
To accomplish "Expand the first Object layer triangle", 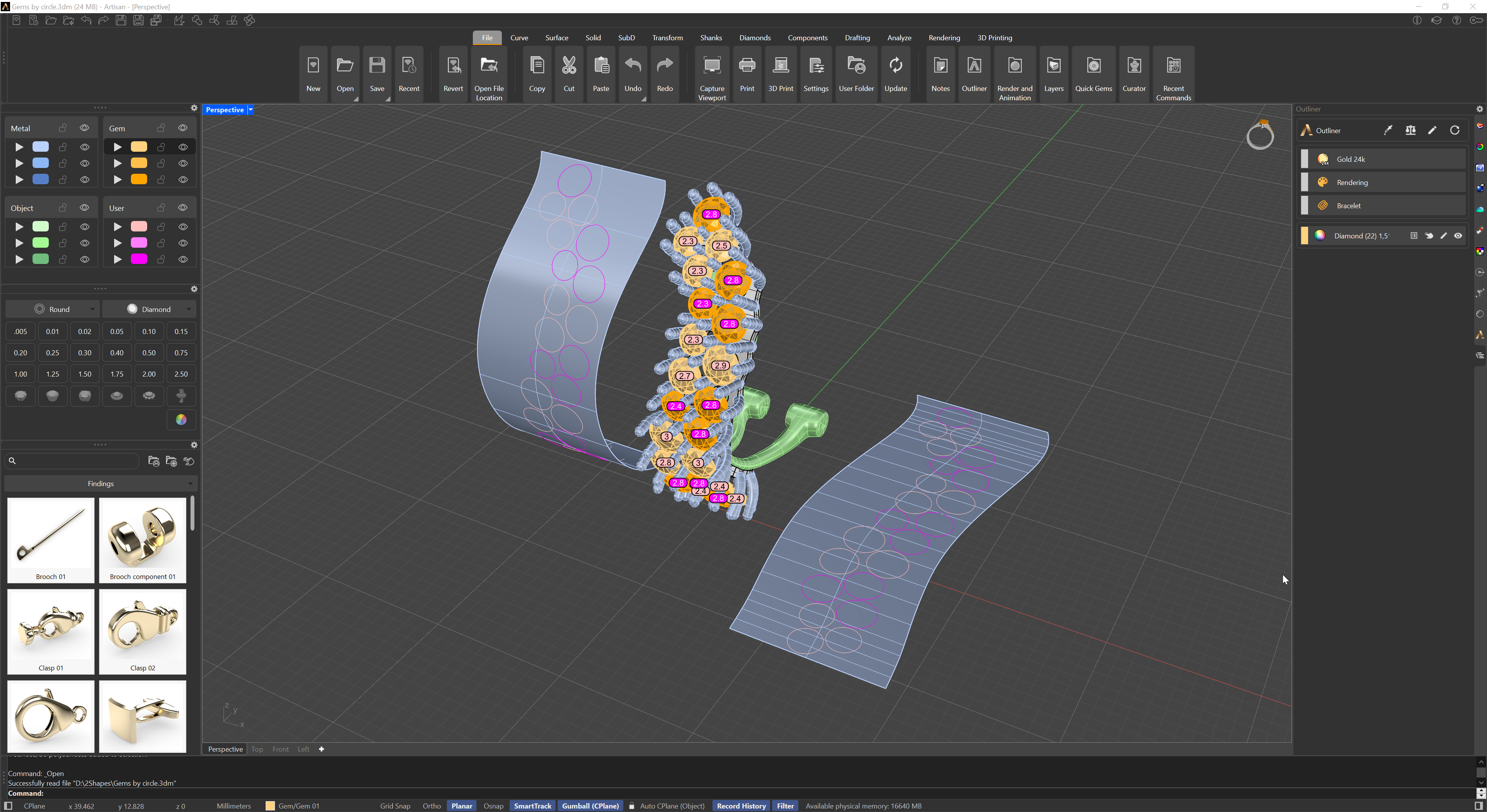I will coord(19,227).
